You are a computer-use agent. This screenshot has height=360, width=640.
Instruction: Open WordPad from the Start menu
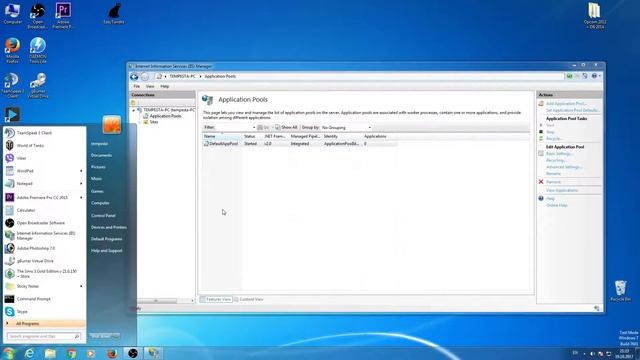coord(44,171)
